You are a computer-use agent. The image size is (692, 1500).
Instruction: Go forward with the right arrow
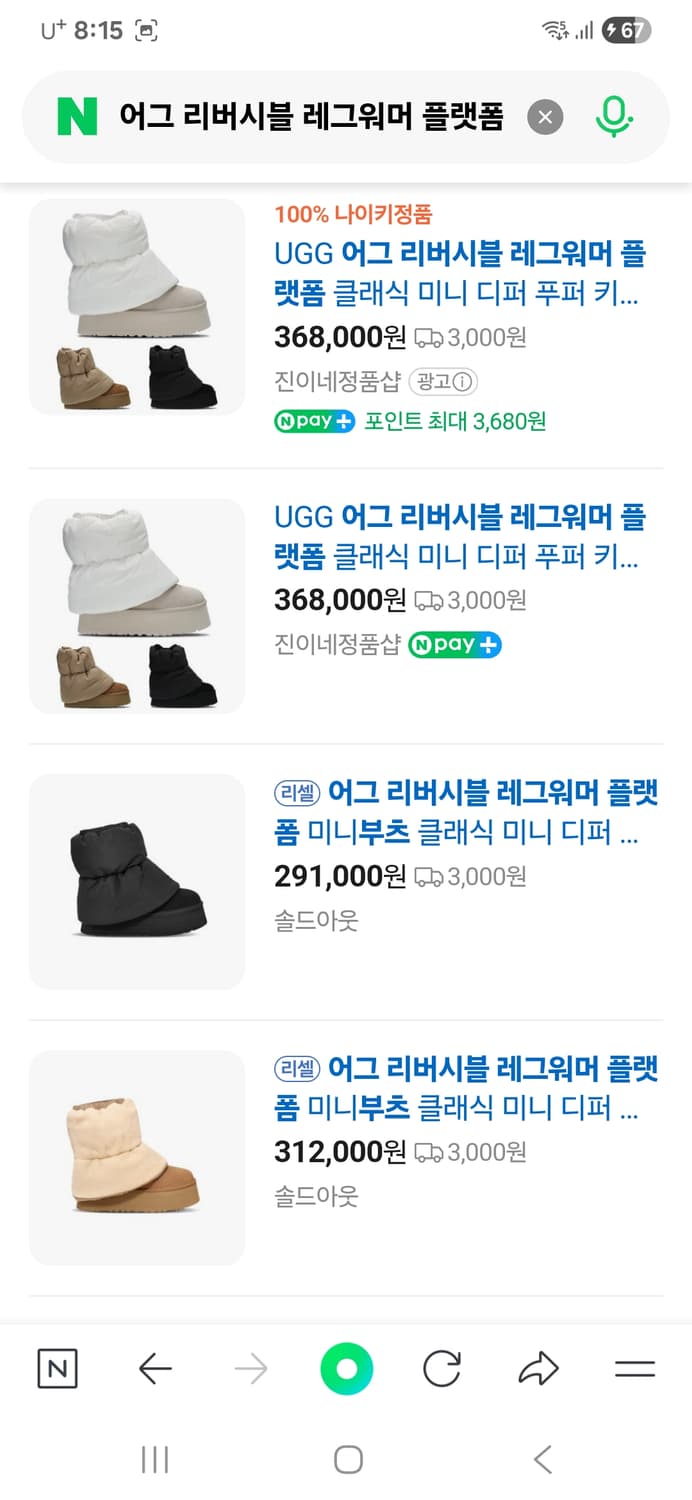point(250,1368)
